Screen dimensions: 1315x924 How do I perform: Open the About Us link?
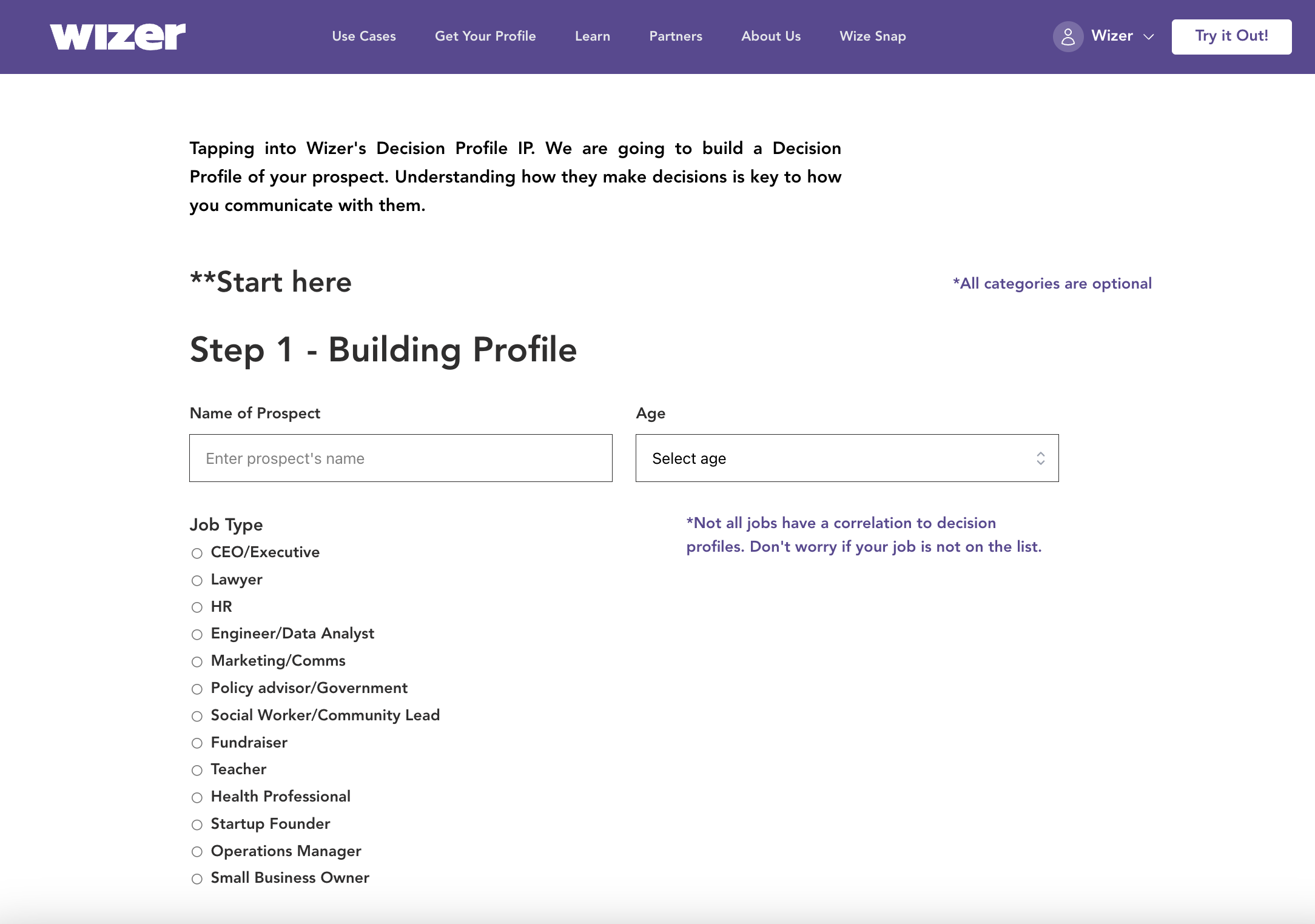click(x=771, y=36)
